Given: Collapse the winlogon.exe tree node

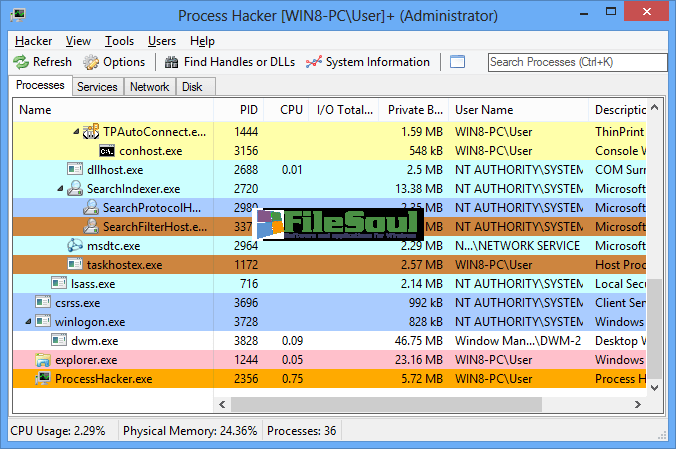Looking at the screenshot, I should (x=28, y=322).
